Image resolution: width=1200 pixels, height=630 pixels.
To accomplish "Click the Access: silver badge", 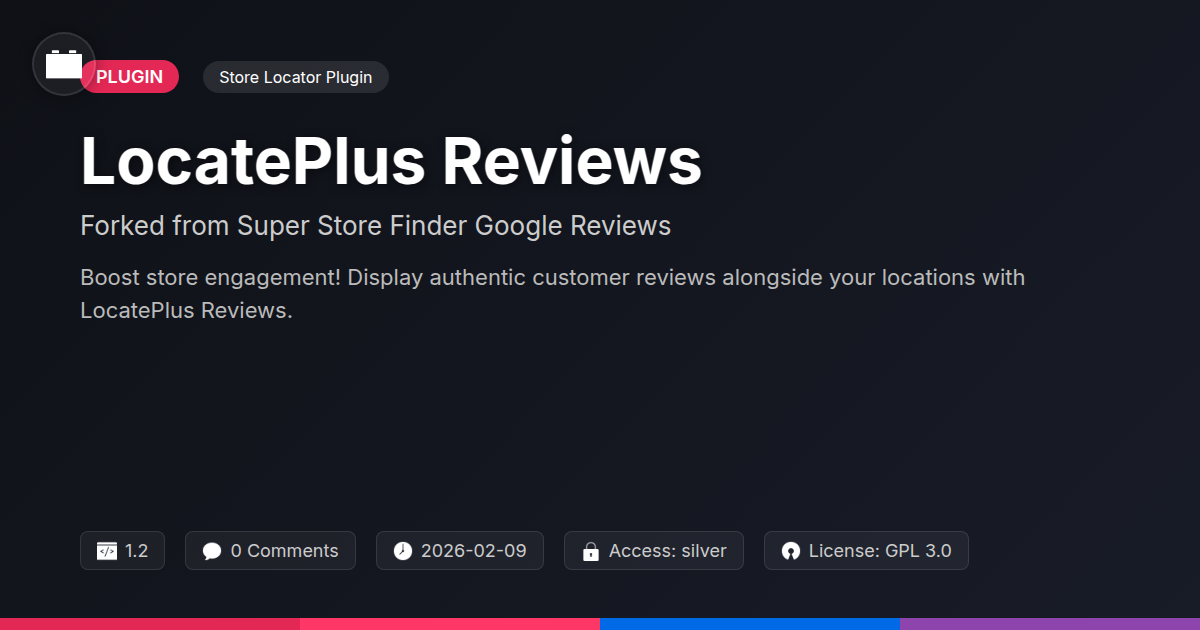I will [x=654, y=551].
